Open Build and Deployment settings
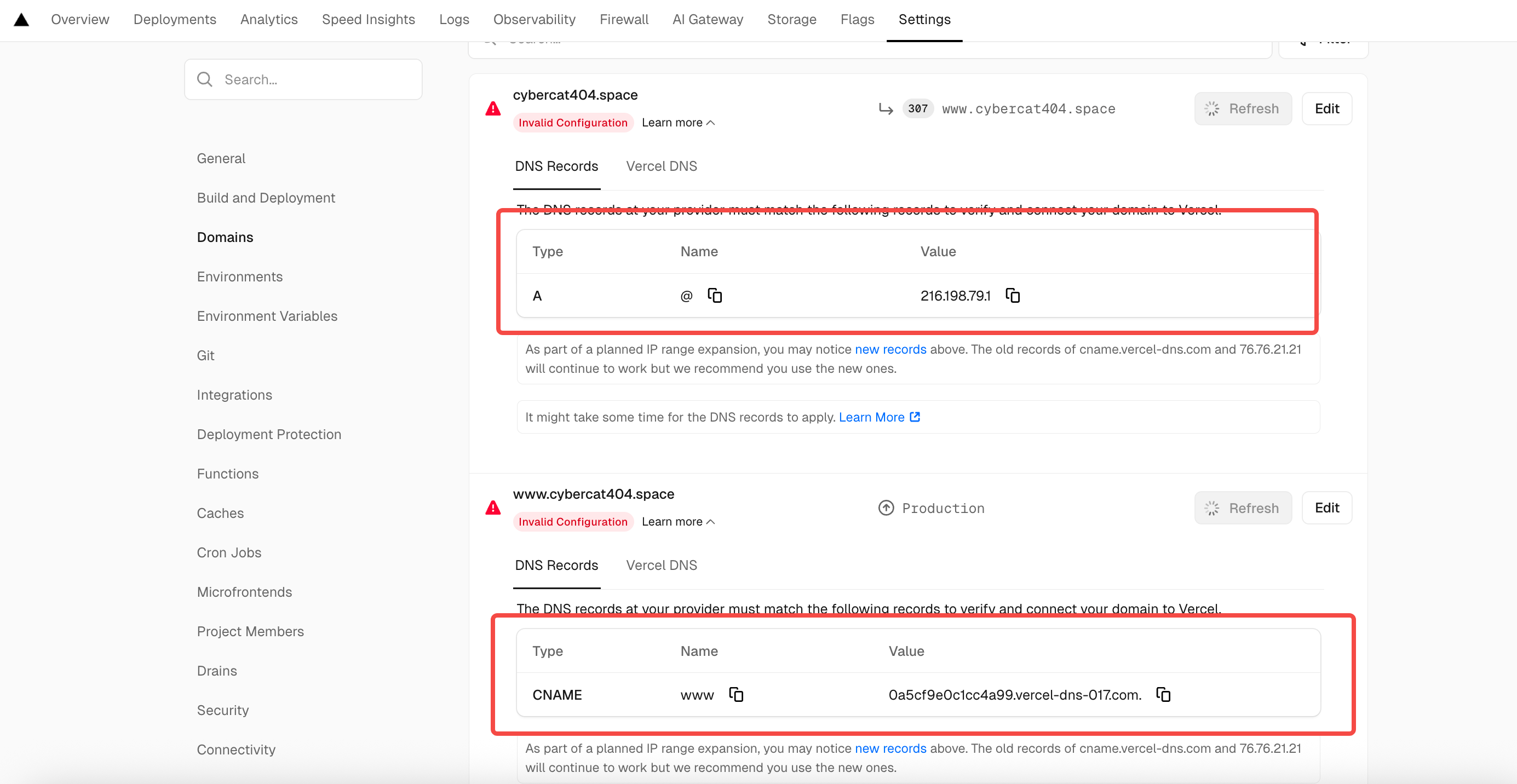The image size is (1517, 784). point(266,198)
